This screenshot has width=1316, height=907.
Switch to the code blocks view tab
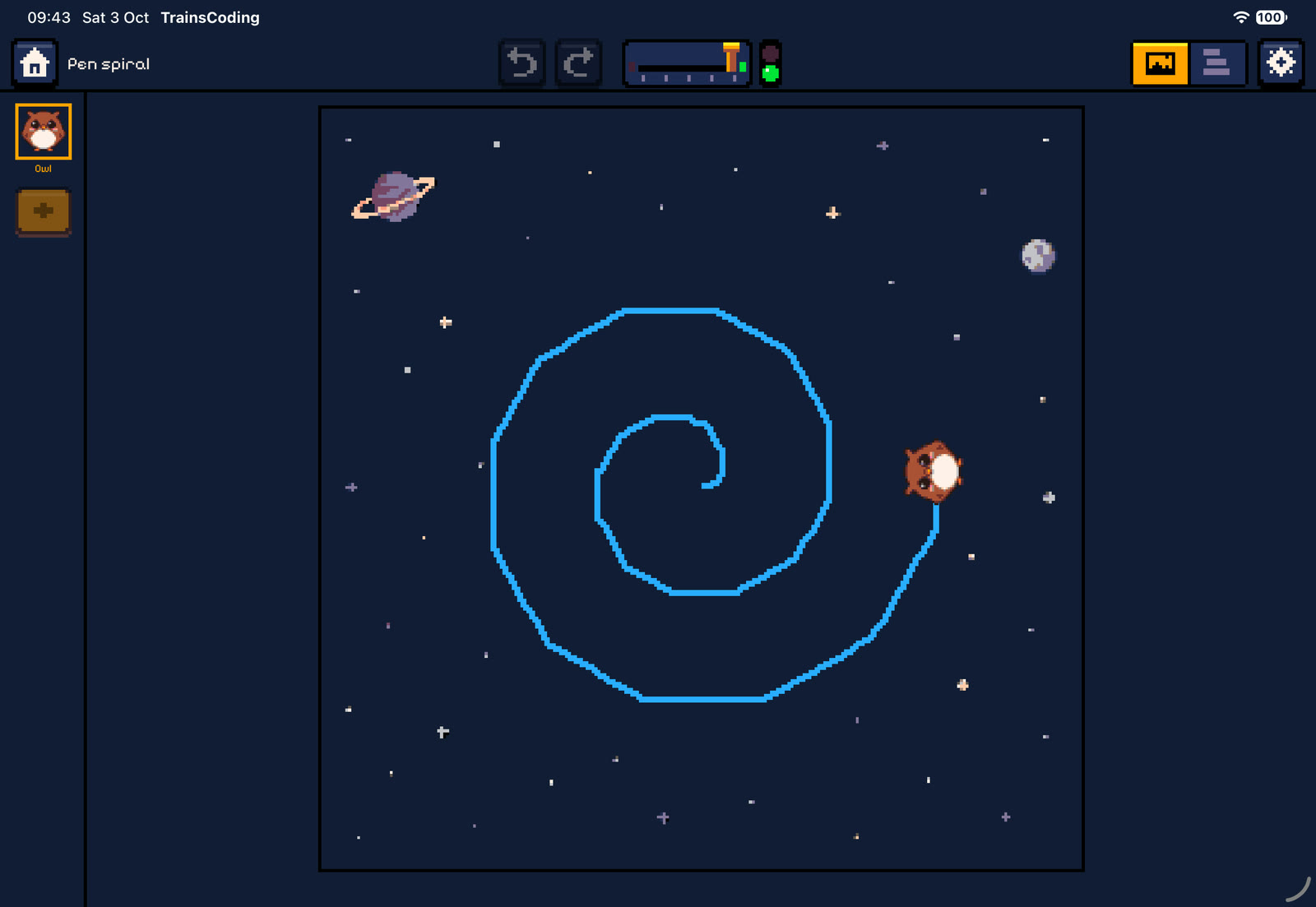point(1216,63)
